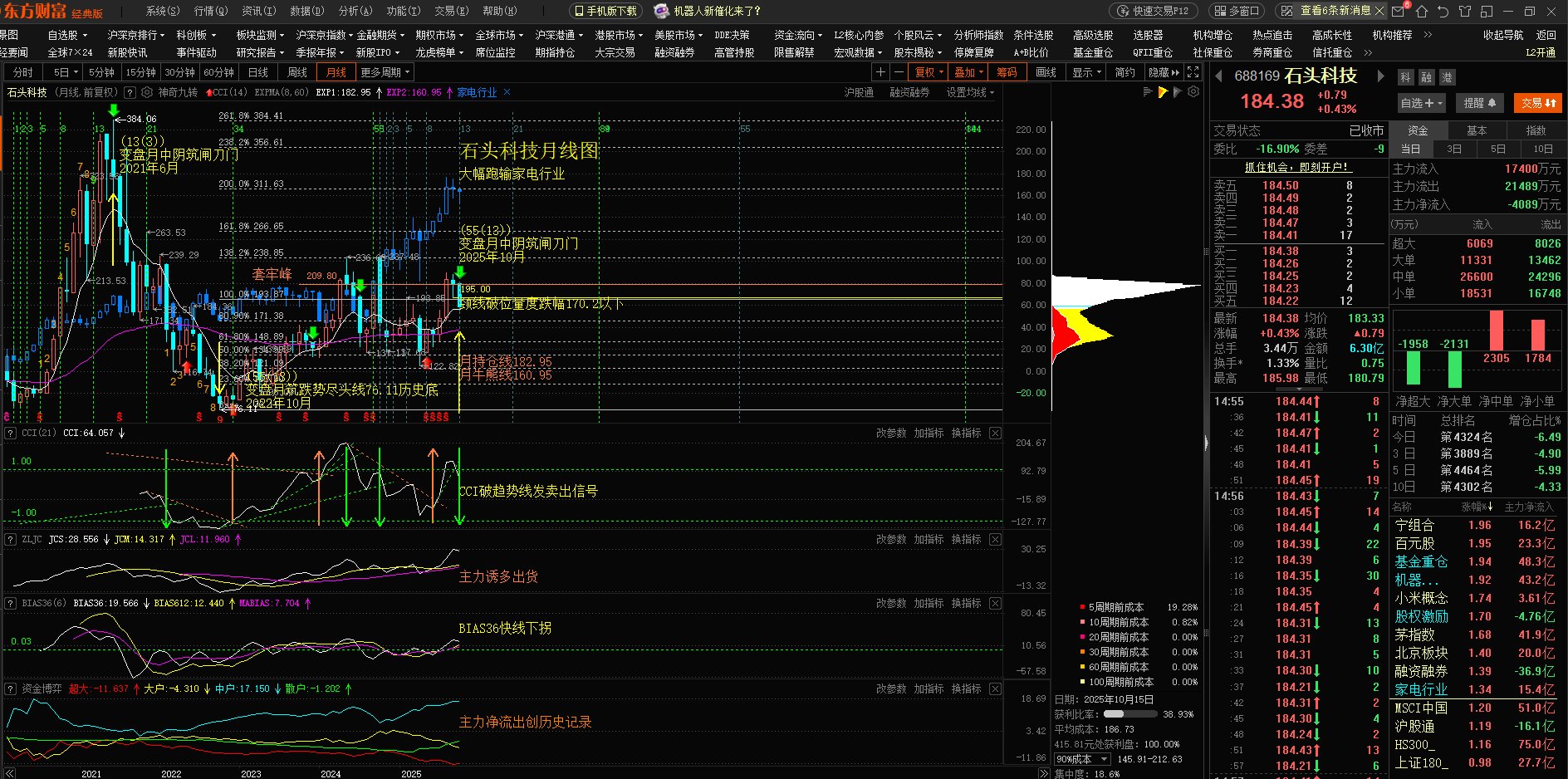
Task: Click the gray flag marker icon
Action: tap(1177, 92)
